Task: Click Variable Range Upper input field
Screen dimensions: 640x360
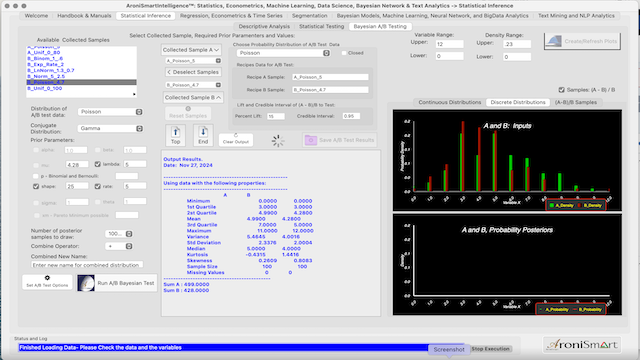Action: [x=449, y=44]
